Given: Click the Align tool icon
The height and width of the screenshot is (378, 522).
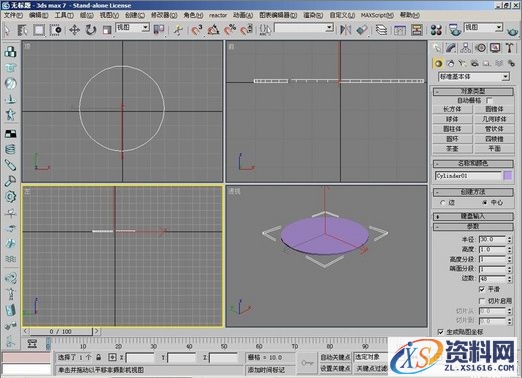Looking at the screenshot, I should [x=362, y=30].
